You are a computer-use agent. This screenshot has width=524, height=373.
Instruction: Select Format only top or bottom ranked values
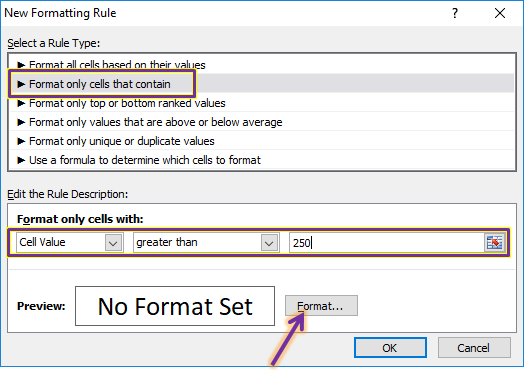click(x=262, y=103)
